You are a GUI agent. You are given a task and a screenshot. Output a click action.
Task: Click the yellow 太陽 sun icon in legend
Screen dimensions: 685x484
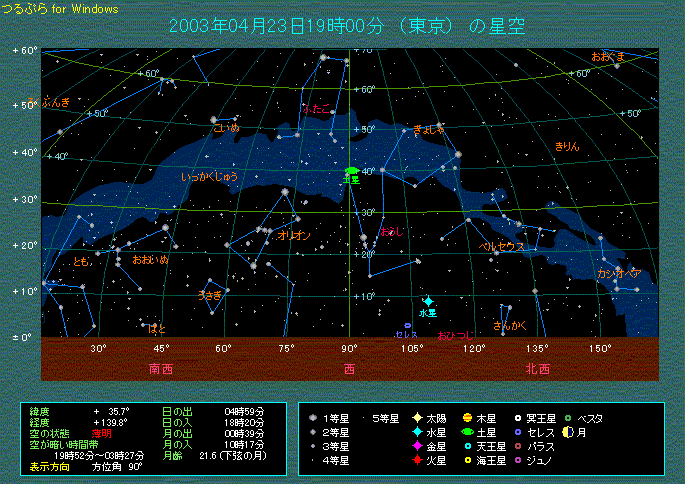[416, 418]
